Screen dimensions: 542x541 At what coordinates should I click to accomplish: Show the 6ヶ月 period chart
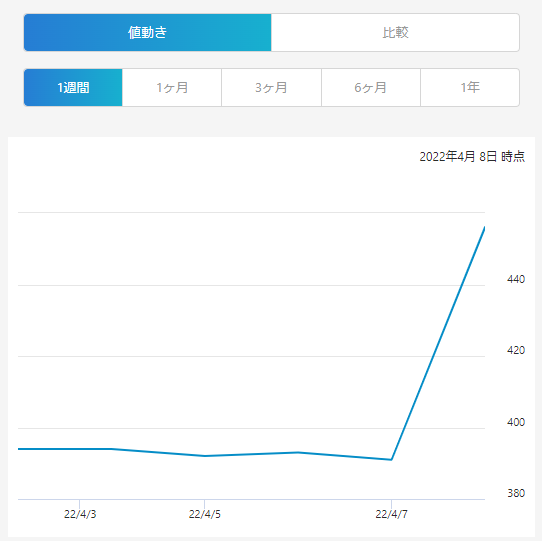point(371,87)
